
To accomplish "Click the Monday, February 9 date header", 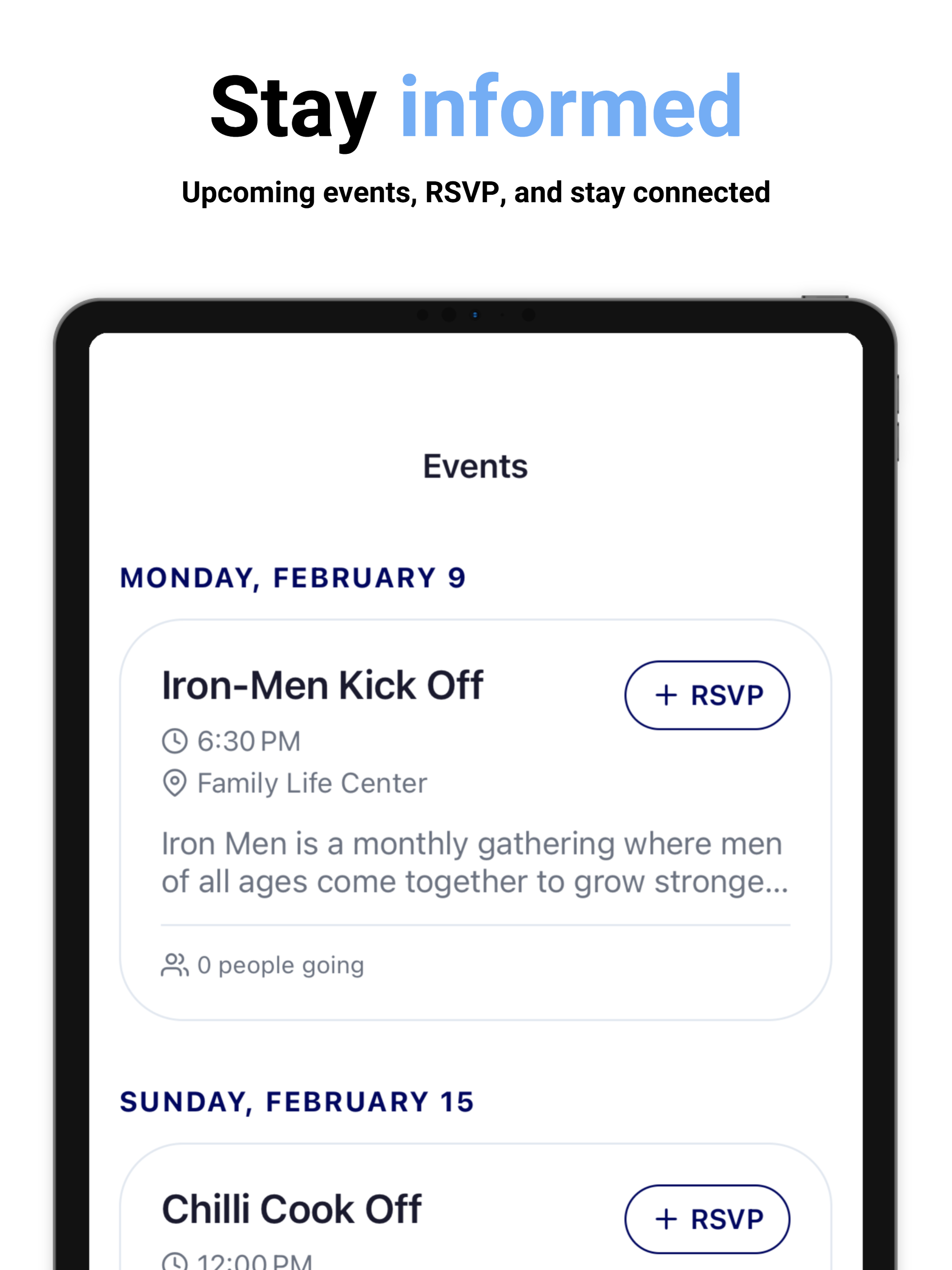I will click(x=293, y=578).
